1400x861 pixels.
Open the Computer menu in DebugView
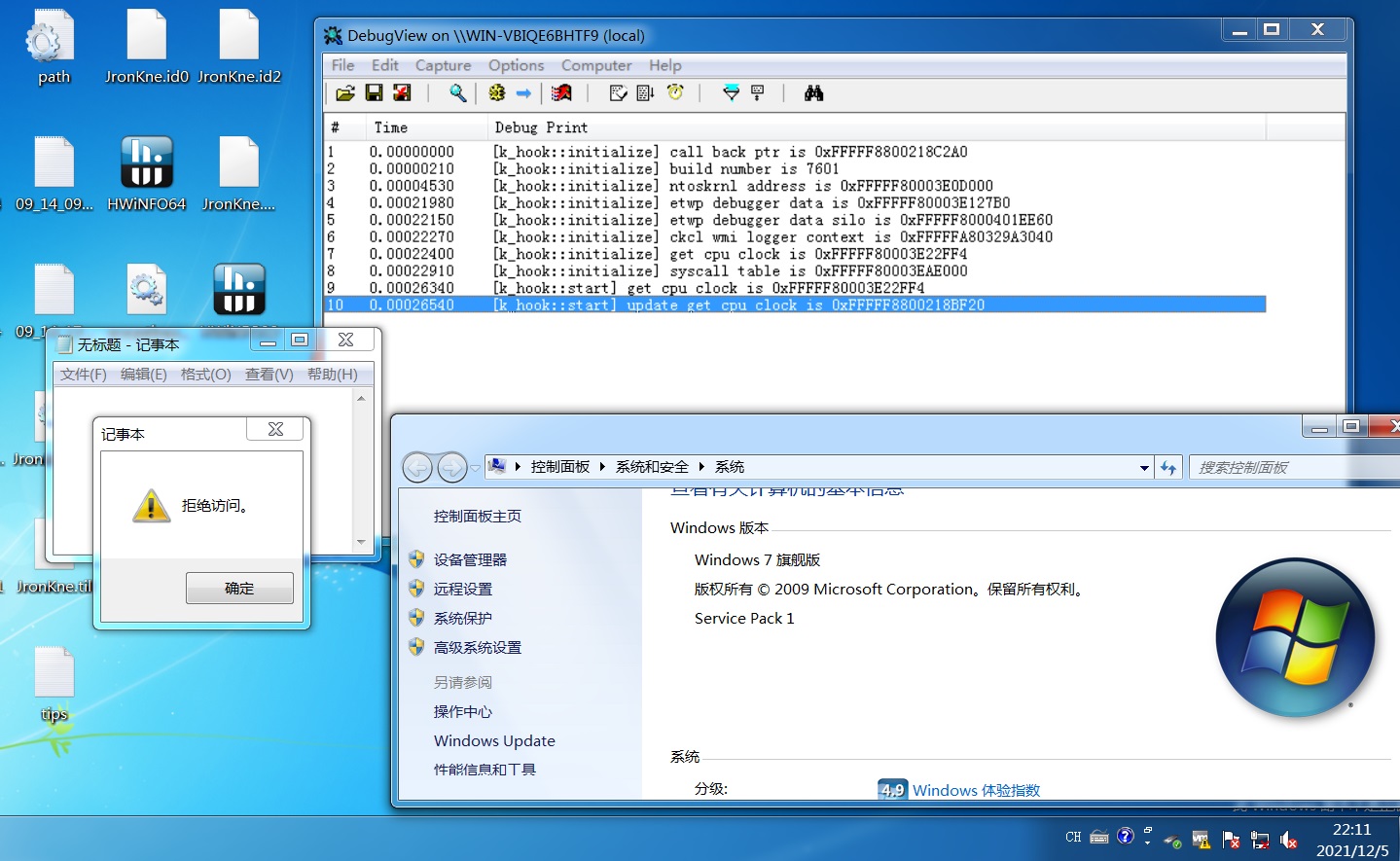coord(596,65)
